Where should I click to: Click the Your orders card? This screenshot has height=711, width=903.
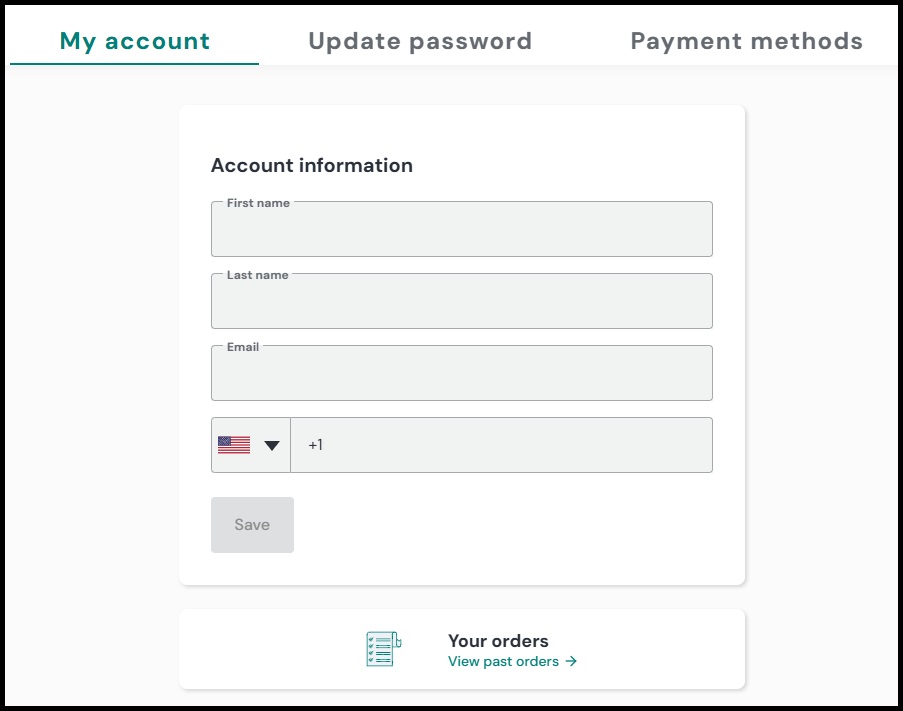click(x=461, y=648)
